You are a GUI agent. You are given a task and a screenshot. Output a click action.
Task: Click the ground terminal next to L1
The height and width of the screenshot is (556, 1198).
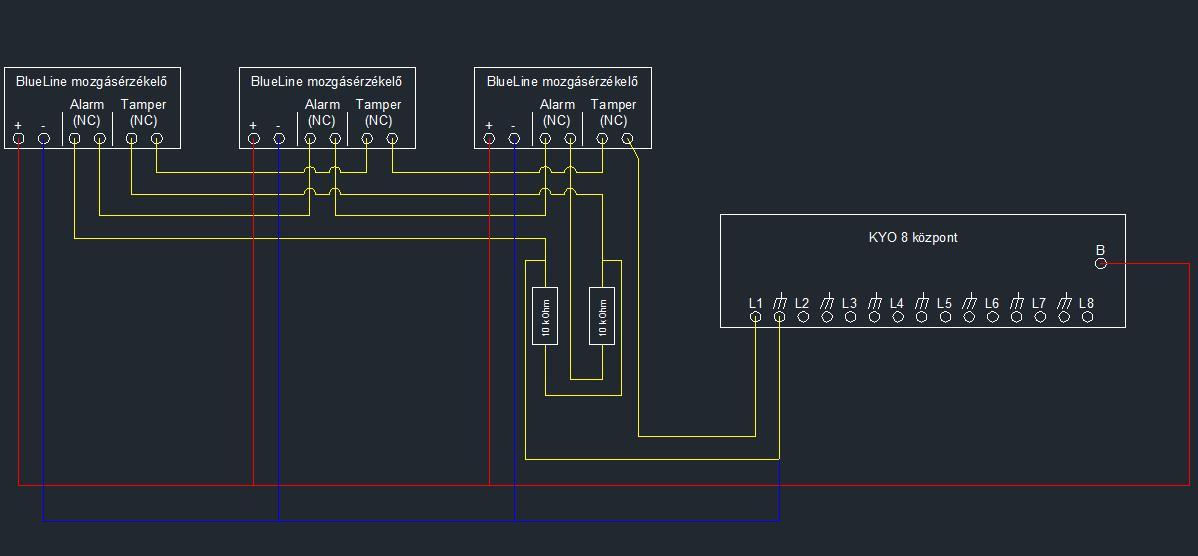779,316
